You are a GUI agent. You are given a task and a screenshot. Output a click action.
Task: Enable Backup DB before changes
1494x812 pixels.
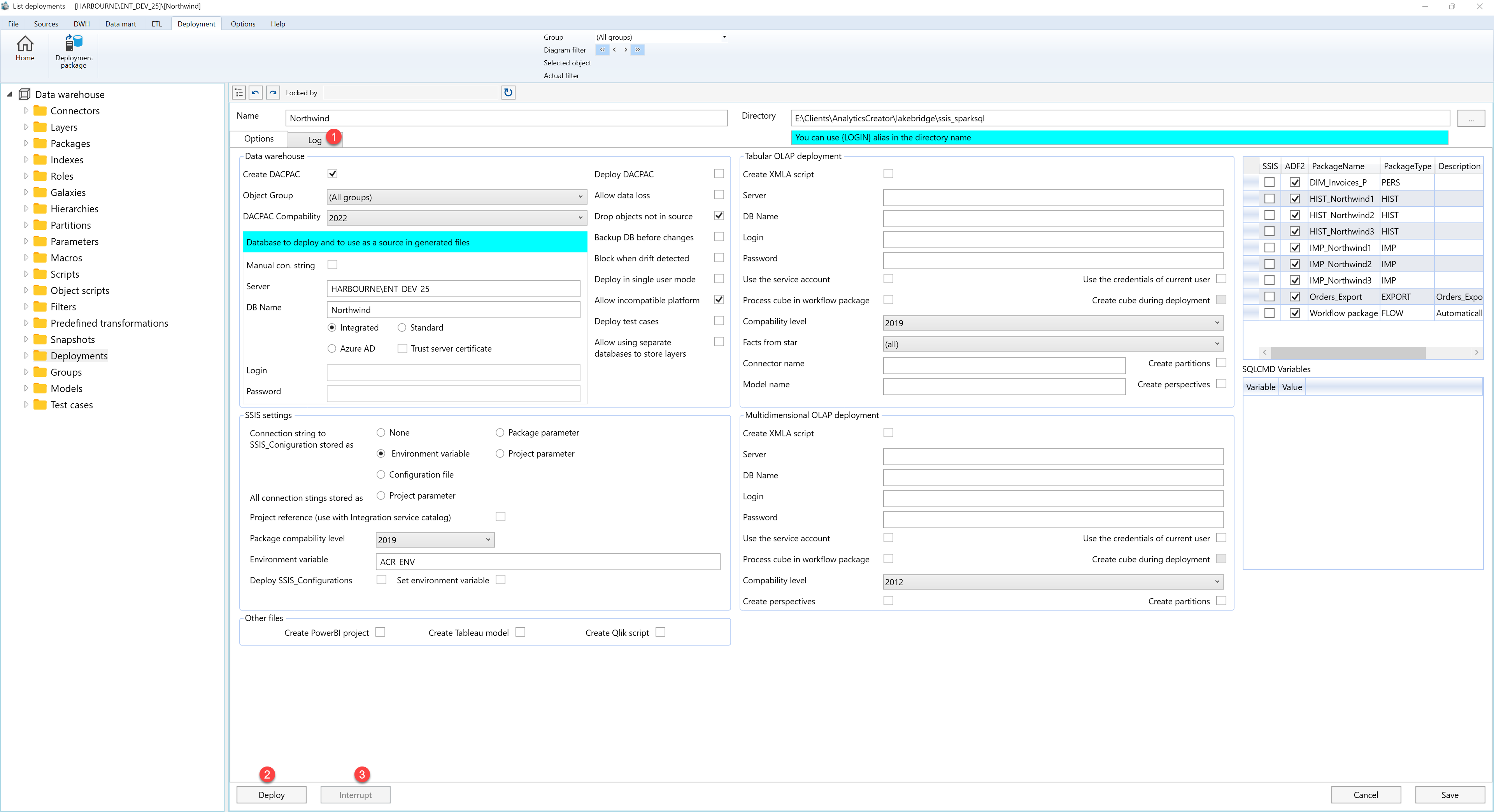pos(719,236)
